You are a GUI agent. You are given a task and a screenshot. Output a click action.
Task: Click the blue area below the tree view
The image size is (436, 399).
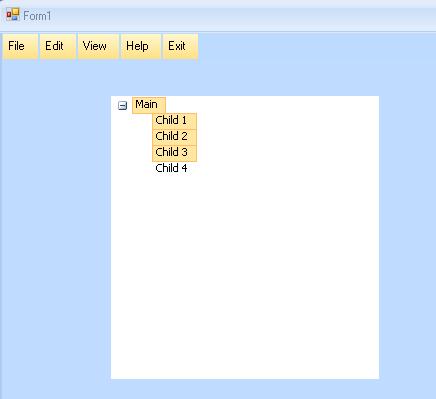(245, 389)
